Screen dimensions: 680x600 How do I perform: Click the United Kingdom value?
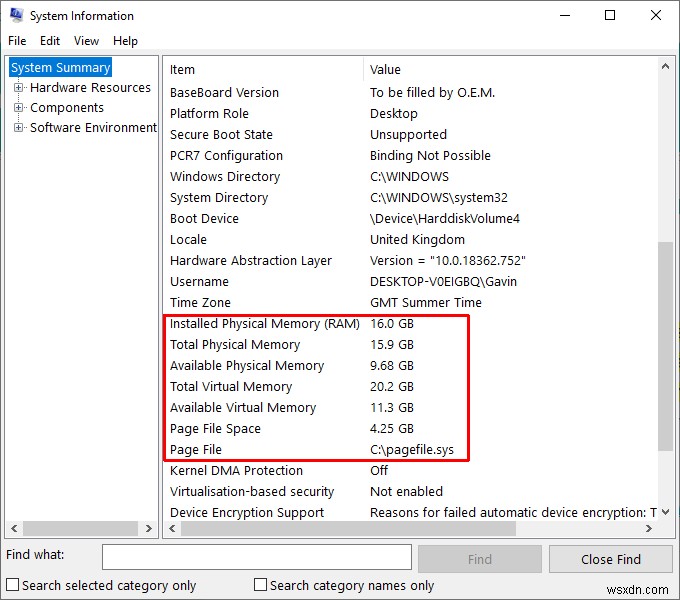click(x=417, y=239)
